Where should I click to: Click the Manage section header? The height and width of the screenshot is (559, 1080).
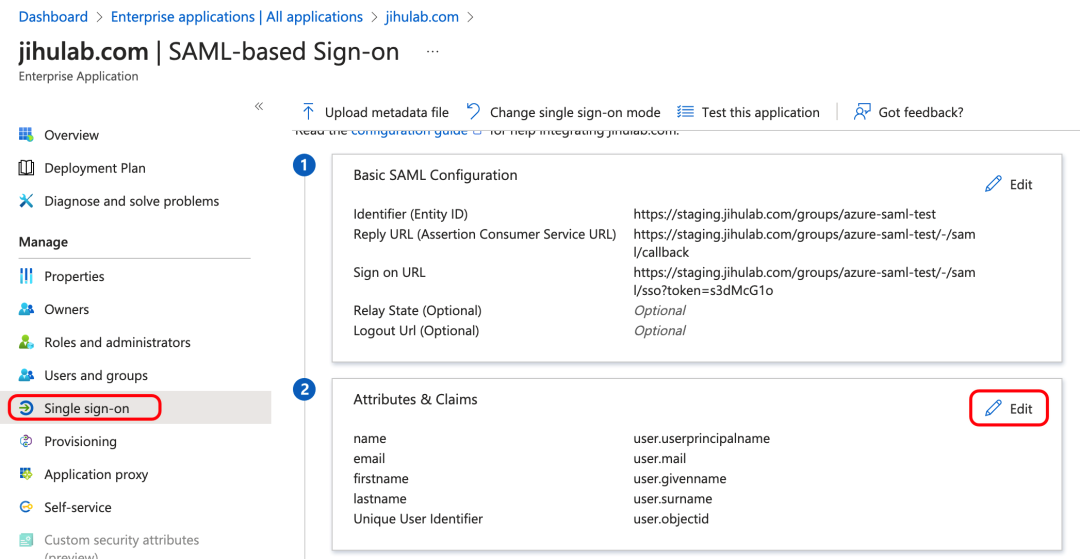[x=43, y=242]
